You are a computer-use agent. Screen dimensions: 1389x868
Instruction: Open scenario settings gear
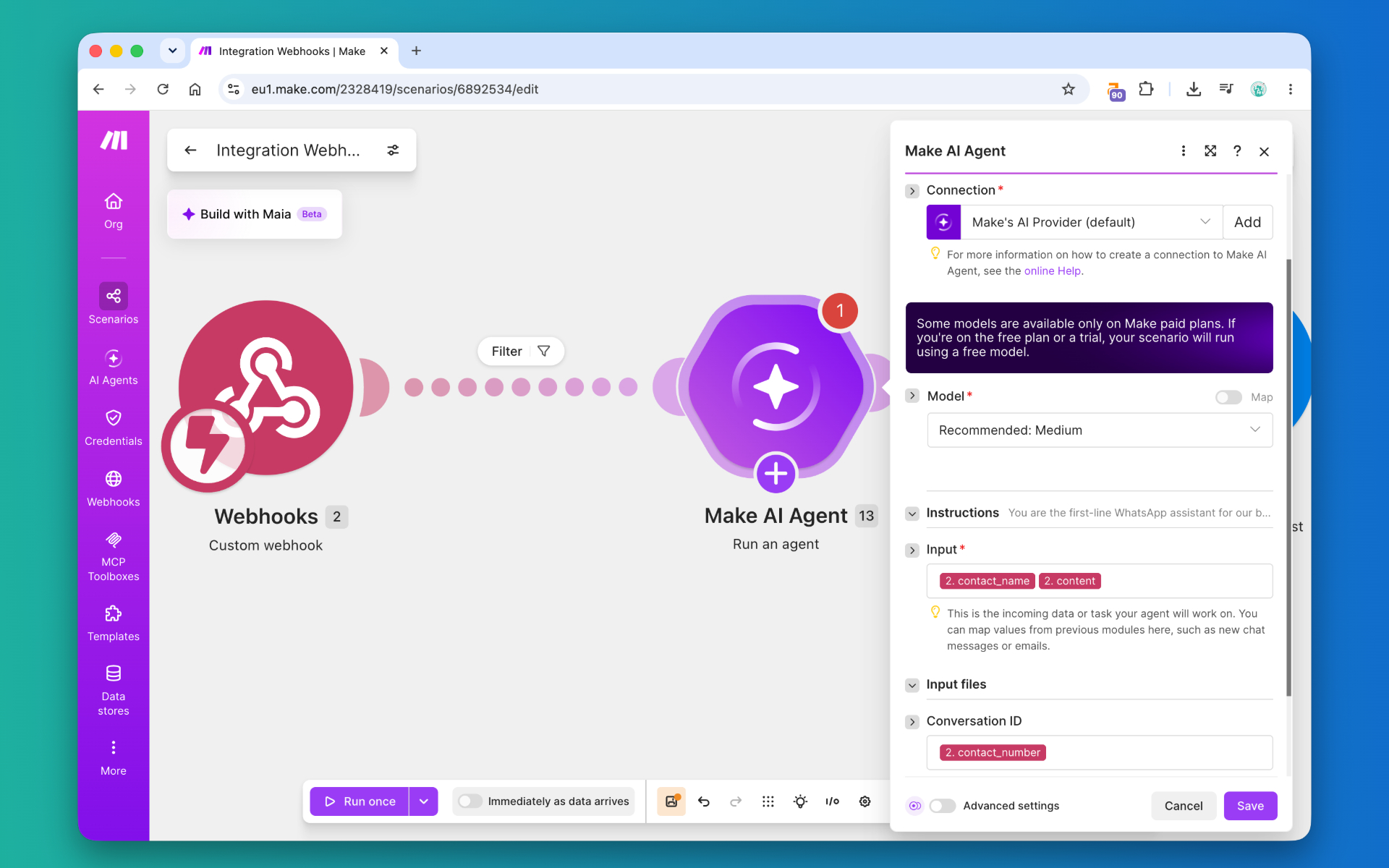[x=865, y=801]
